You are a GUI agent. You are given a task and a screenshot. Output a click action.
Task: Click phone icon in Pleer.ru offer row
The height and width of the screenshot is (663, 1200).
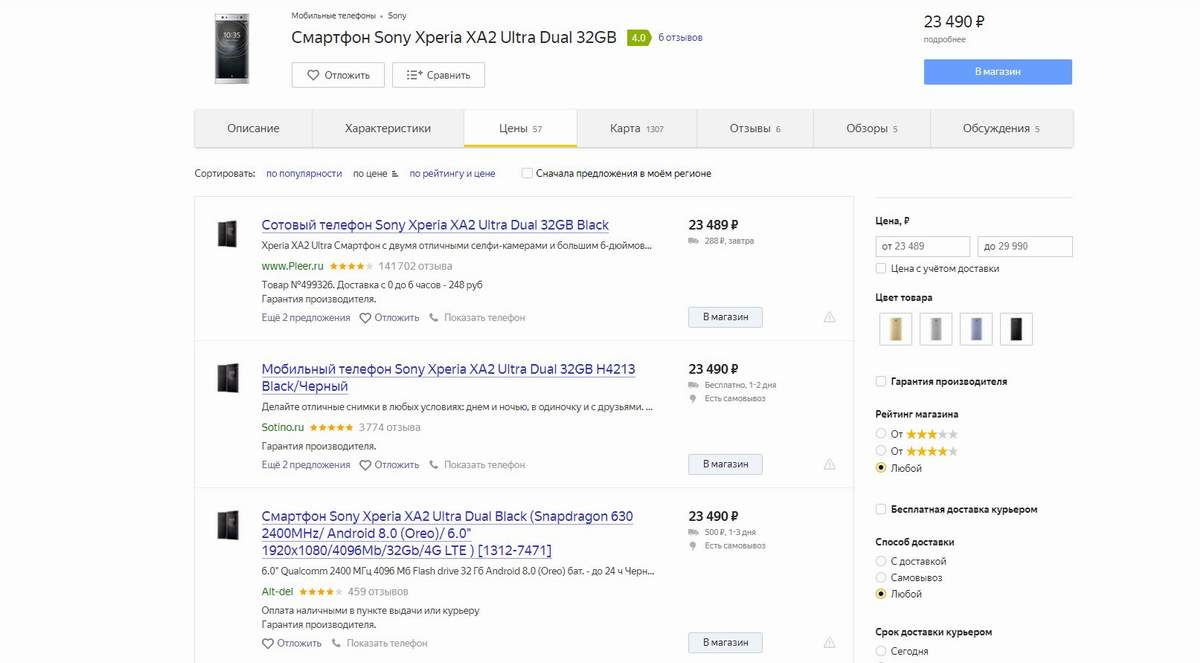click(434, 318)
